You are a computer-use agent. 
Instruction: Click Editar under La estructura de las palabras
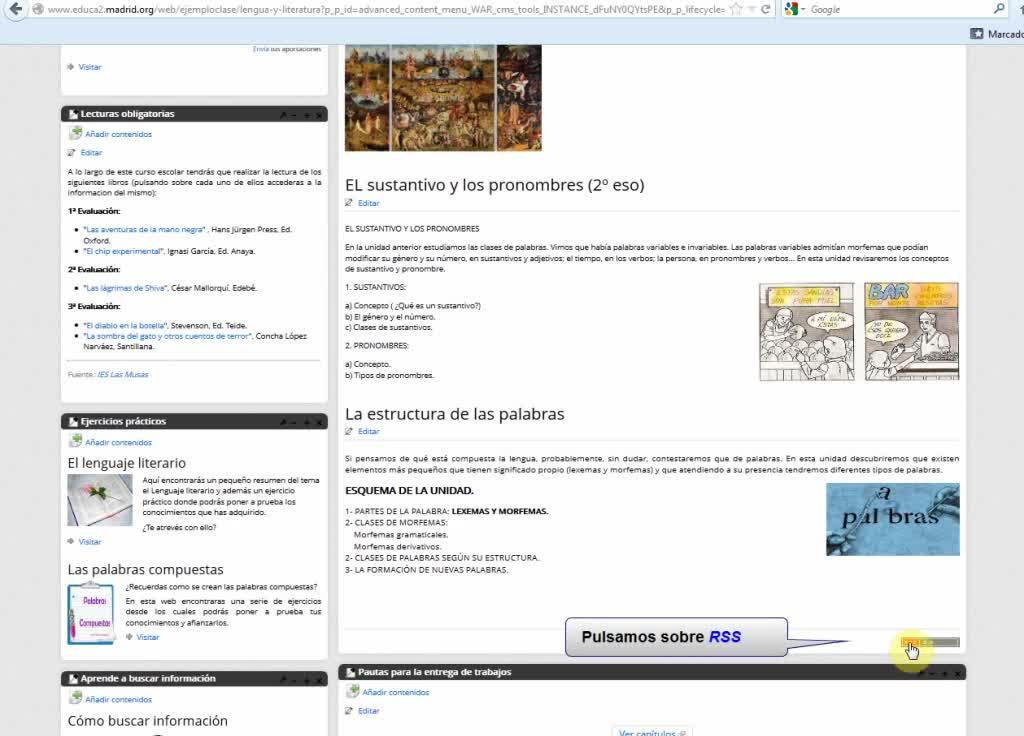[x=368, y=432]
